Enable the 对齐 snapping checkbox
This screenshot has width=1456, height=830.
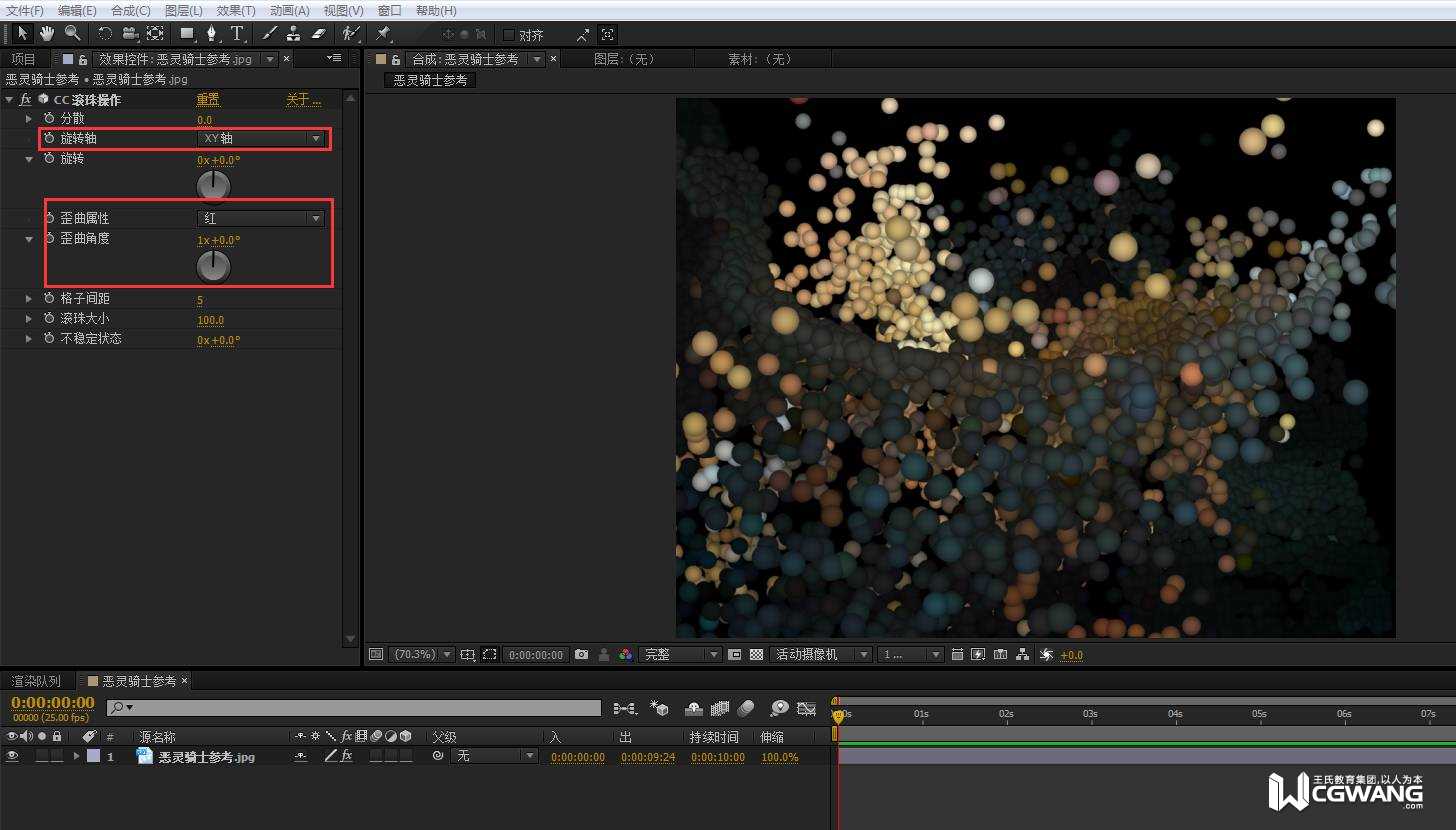tap(509, 34)
